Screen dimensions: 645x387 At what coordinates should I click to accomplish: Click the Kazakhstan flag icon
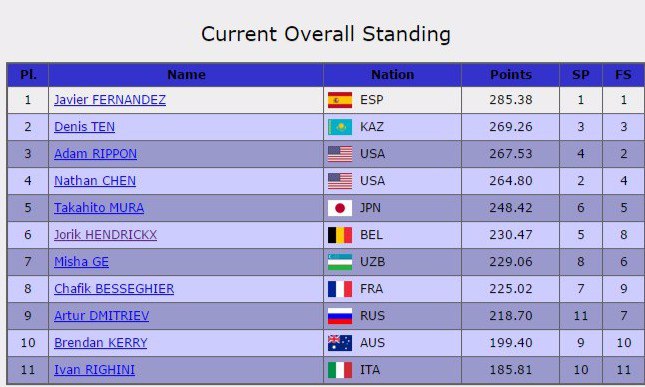click(340, 127)
